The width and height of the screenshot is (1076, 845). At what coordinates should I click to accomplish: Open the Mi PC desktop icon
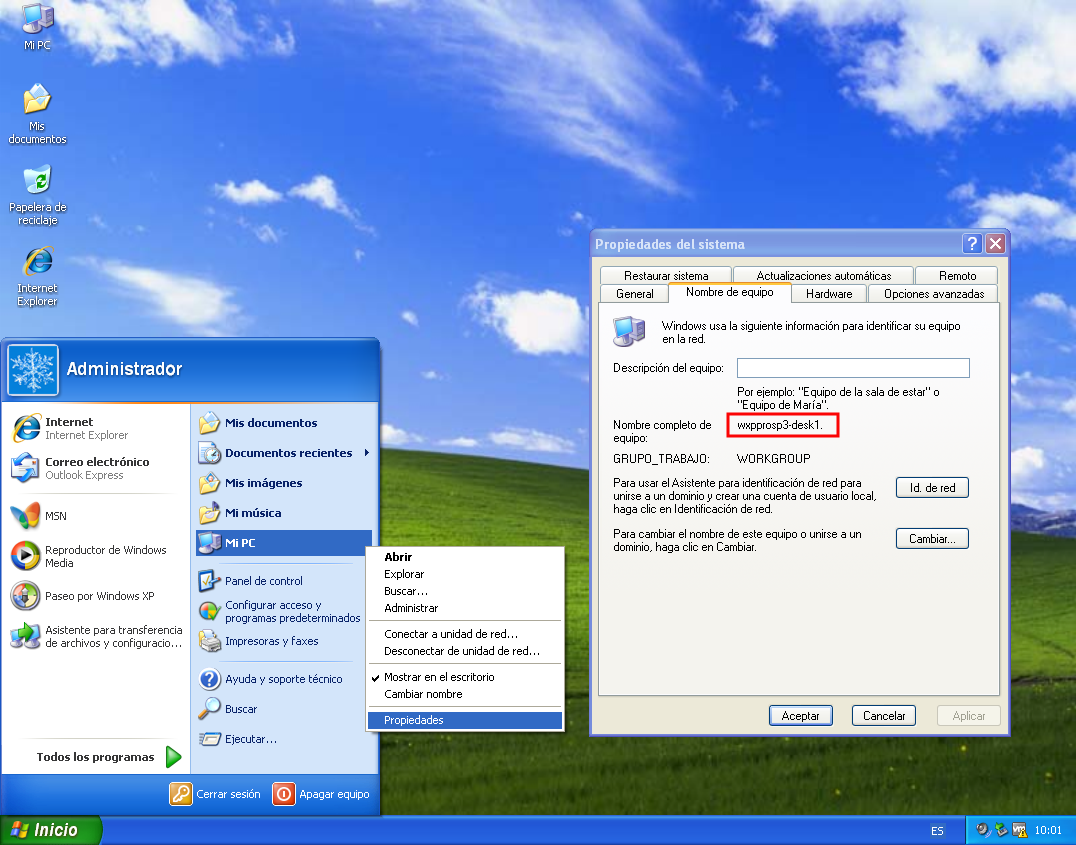click(37, 26)
